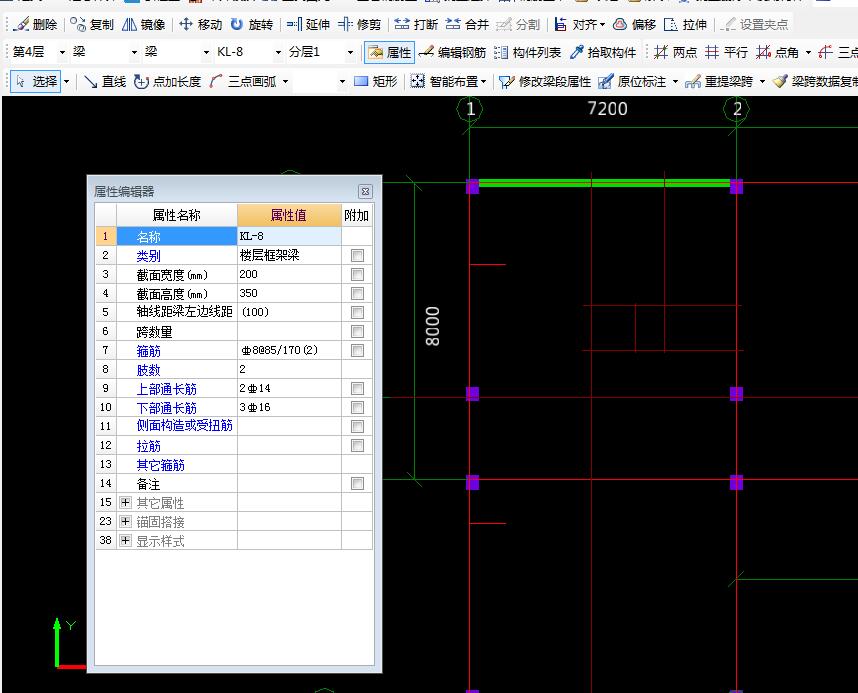Open the 第4层 floor dropdown
858x693 pixels.
point(62,52)
